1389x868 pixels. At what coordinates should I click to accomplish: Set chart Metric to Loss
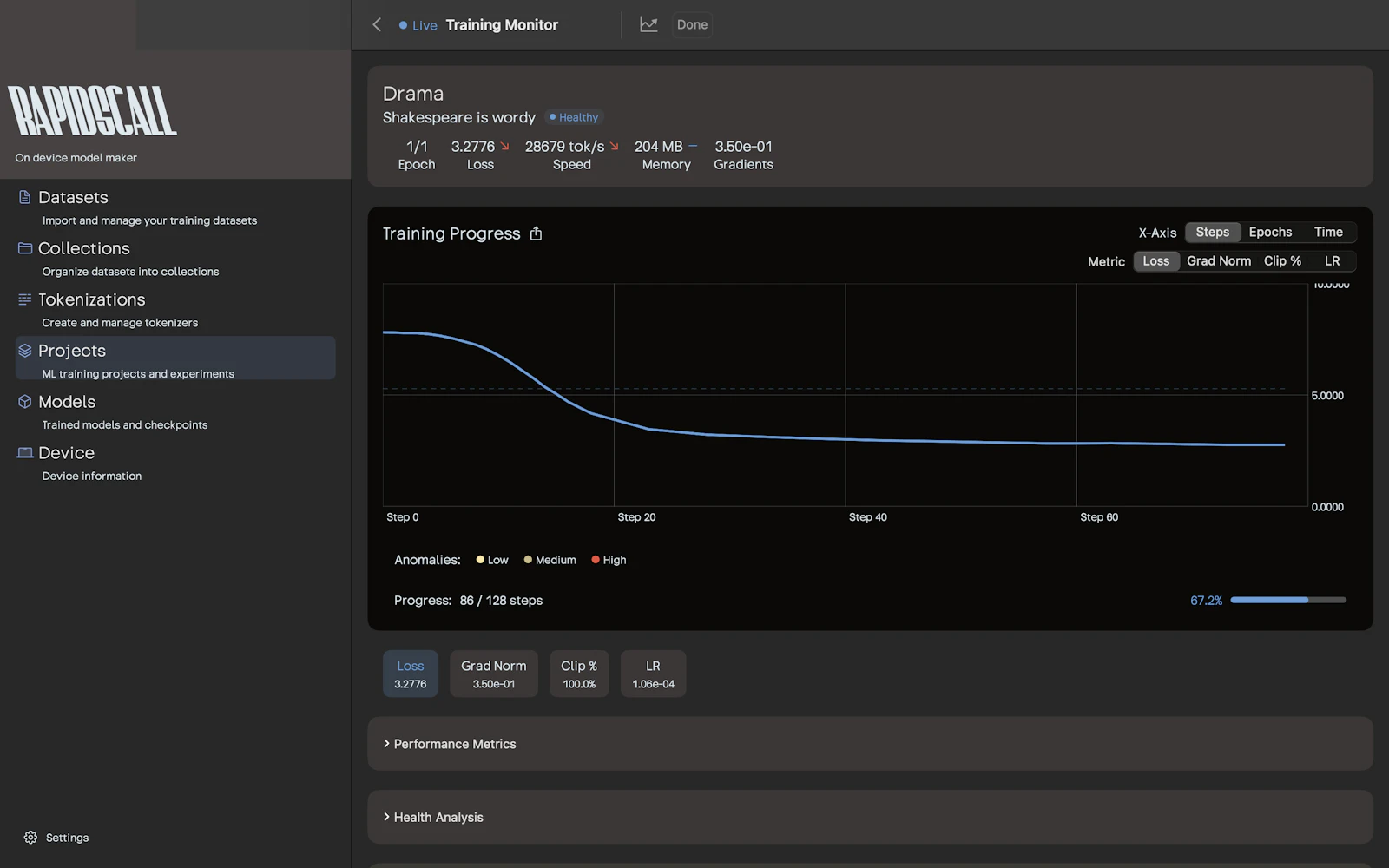(1155, 261)
